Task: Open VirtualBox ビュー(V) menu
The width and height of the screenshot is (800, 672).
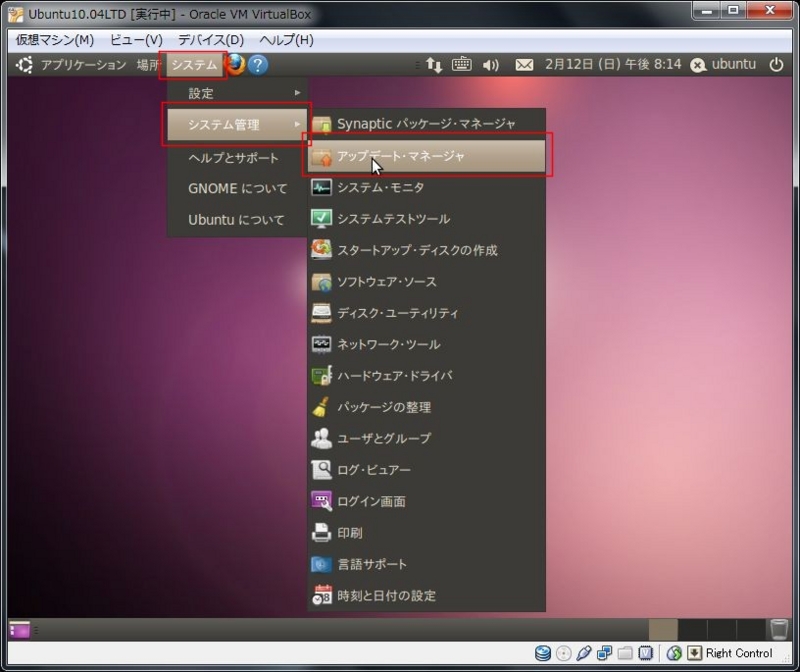Action: point(136,40)
